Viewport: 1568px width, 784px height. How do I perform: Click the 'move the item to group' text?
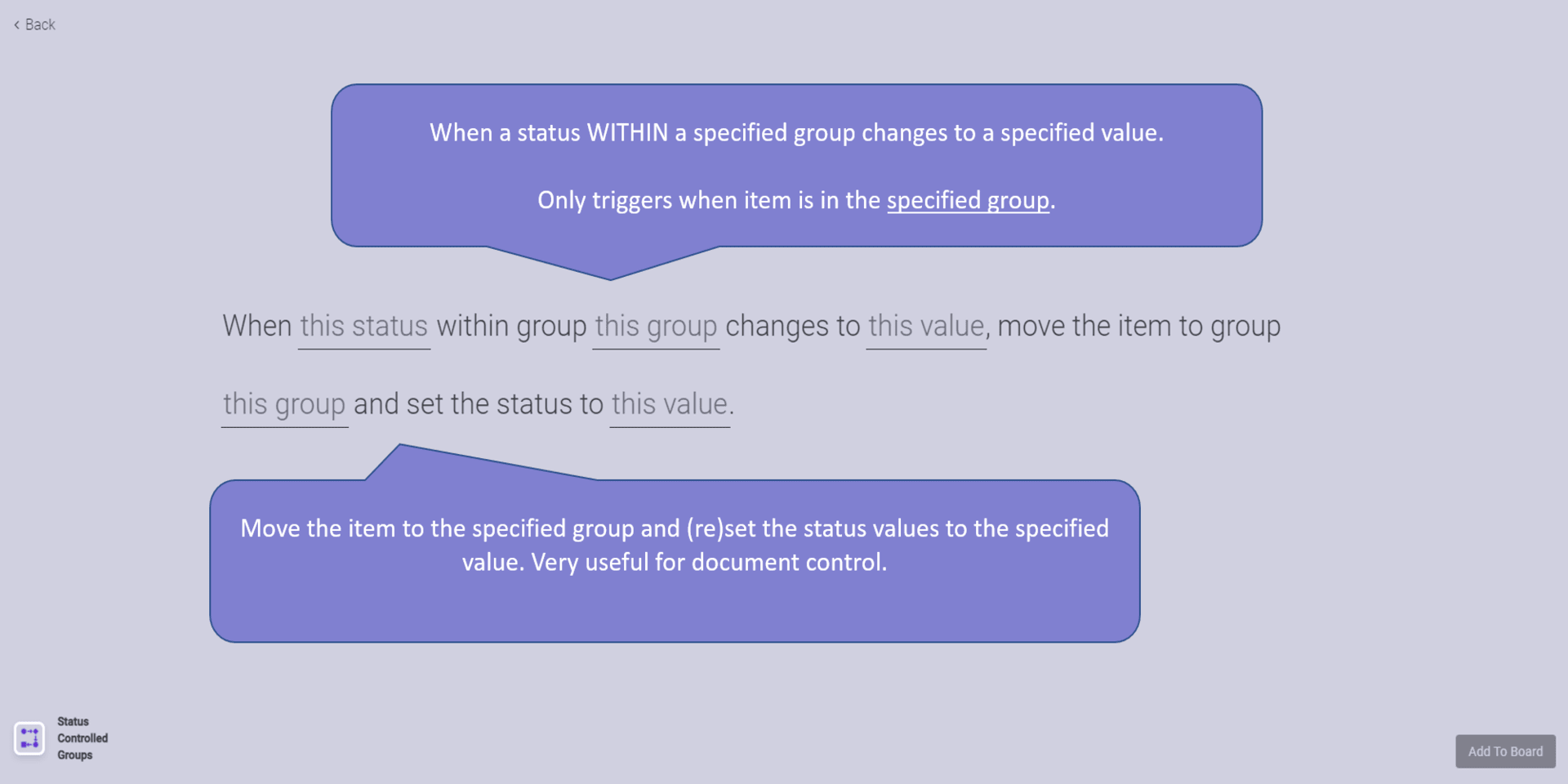pyautogui.click(x=1139, y=327)
